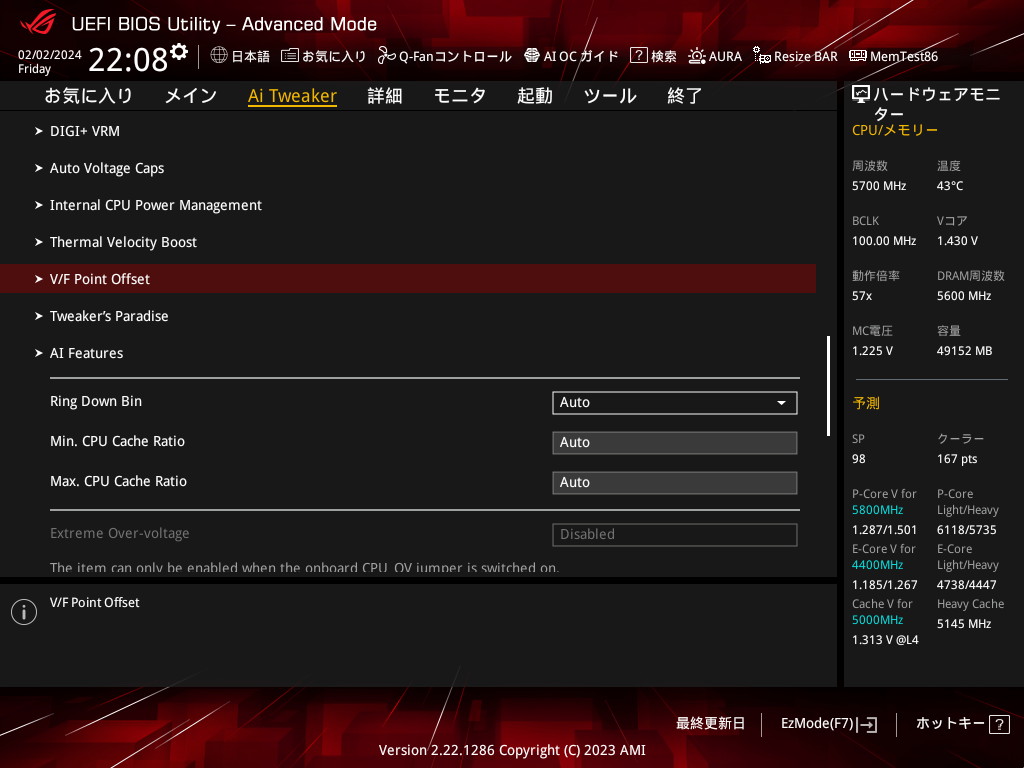Click the hotkey question mark box
Screen dimensions: 1024x768
(x=999, y=724)
